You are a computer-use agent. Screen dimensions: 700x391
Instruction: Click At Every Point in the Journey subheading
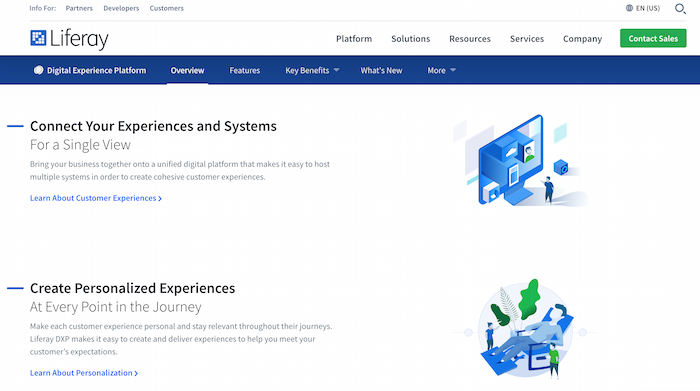click(116, 307)
